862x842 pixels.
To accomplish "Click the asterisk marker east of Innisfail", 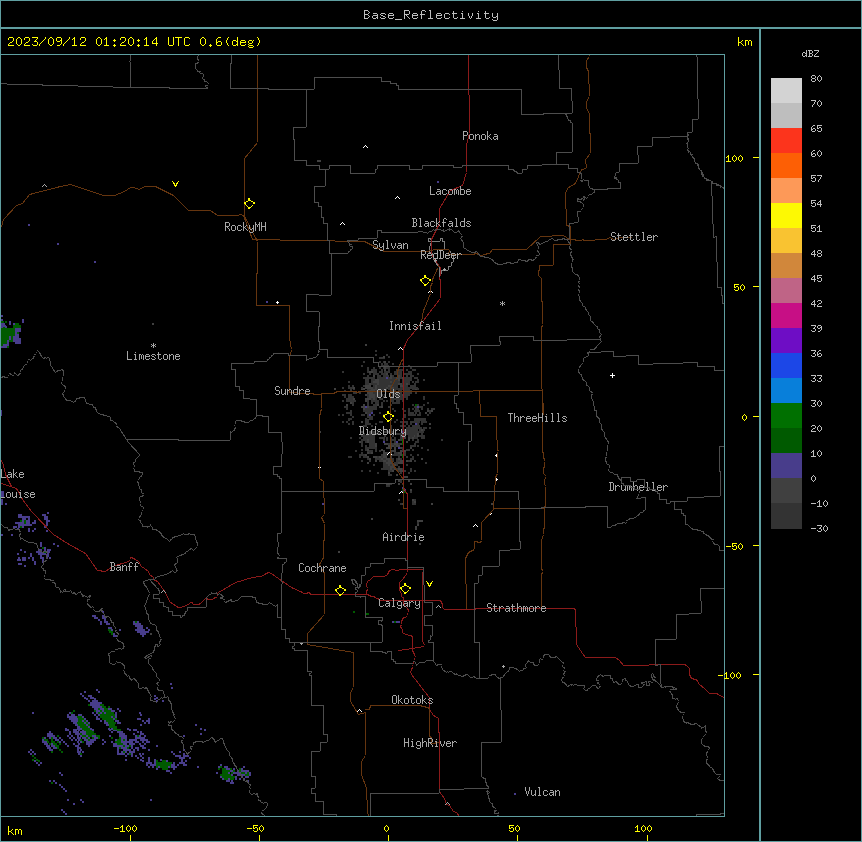I will click(x=502, y=303).
